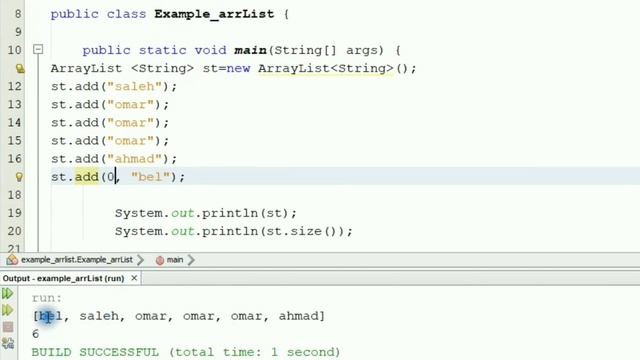Expand the arrow after the Example_arrList breadcrumb
This screenshot has width=640, height=360.
tap(141, 260)
